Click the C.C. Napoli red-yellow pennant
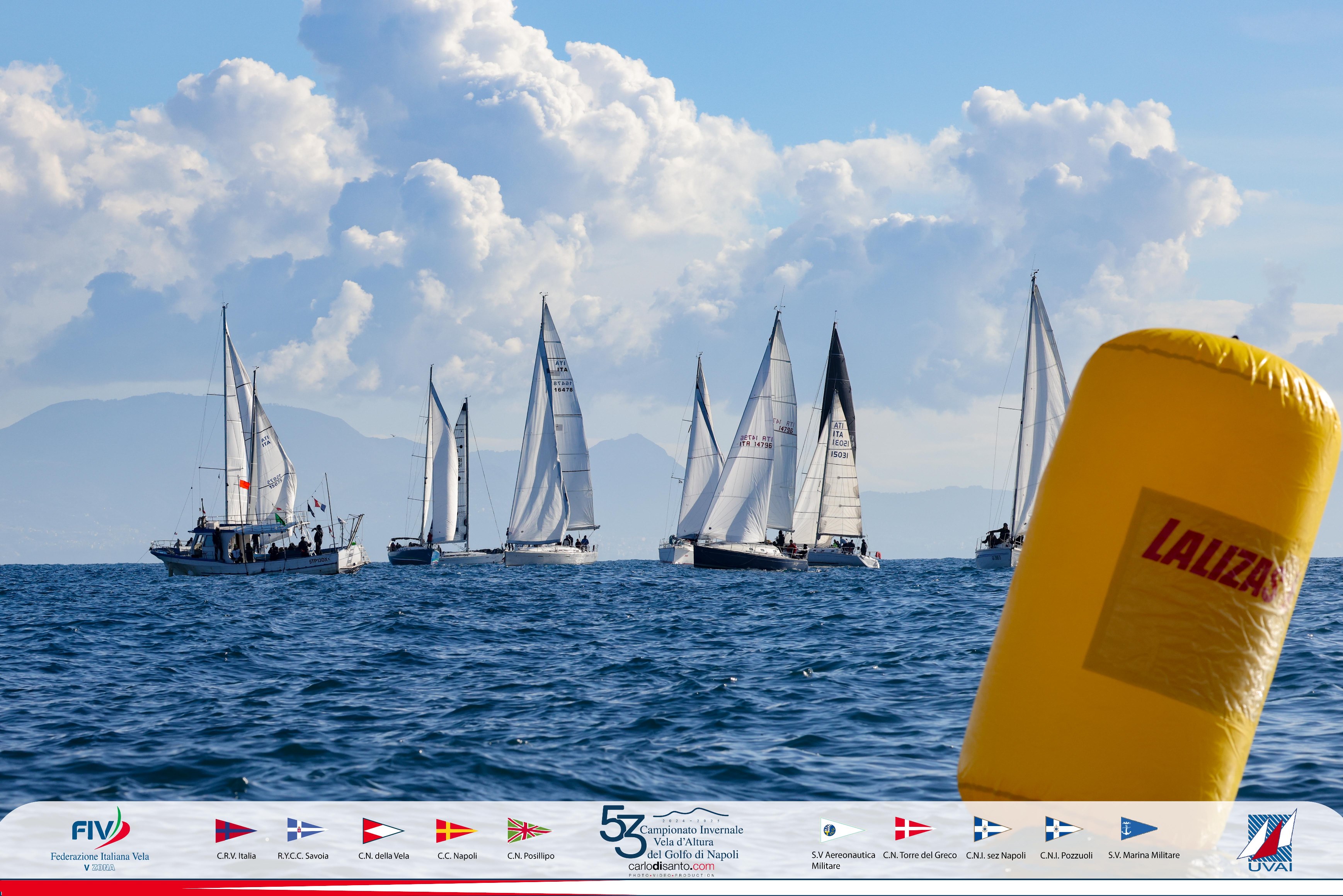Screen dimensions: 1343x896 pos(456,831)
